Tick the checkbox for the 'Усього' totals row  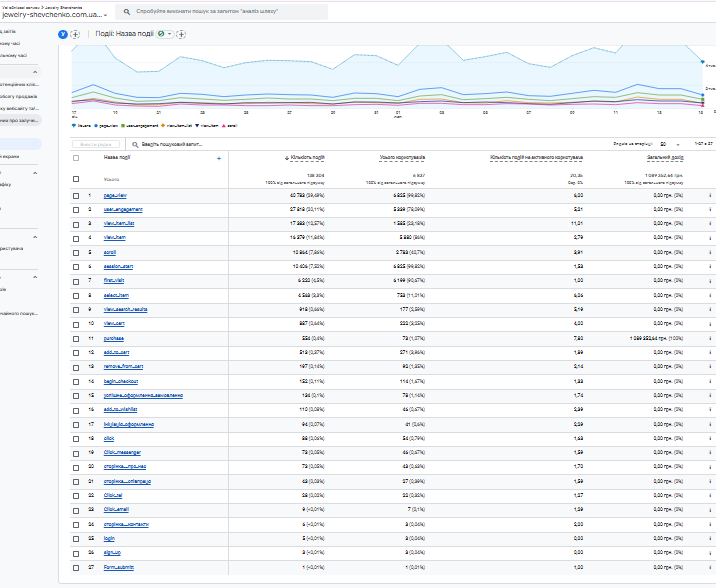pyautogui.click(x=76, y=179)
